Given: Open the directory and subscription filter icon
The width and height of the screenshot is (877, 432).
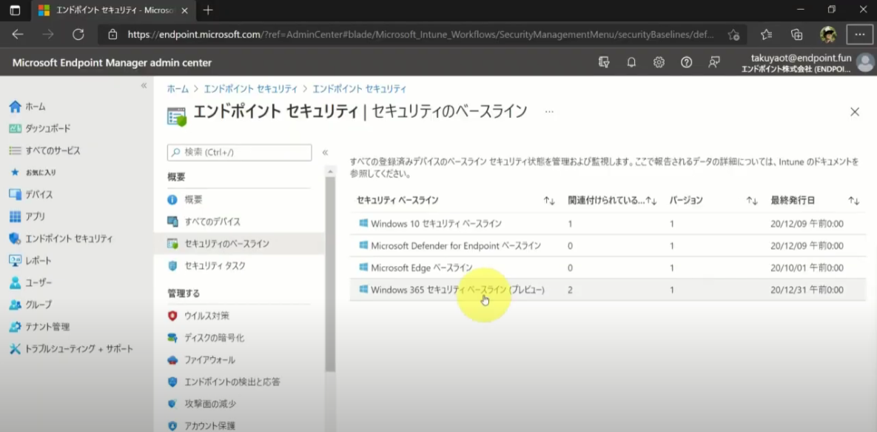Looking at the screenshot, I should coord(604,62).
